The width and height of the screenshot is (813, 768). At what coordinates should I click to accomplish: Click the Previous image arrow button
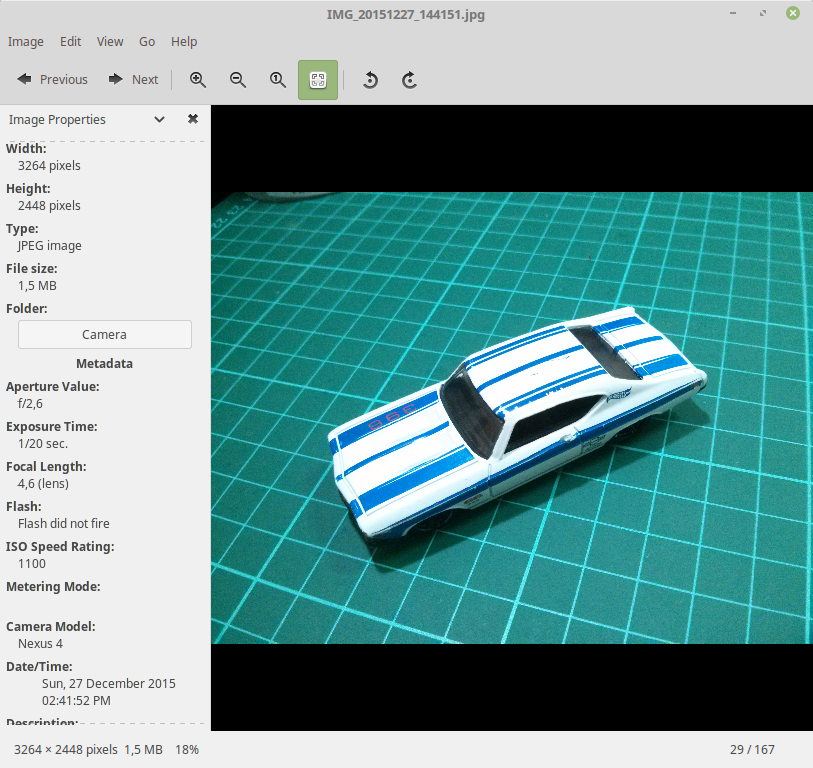click(x=52, y=80)
